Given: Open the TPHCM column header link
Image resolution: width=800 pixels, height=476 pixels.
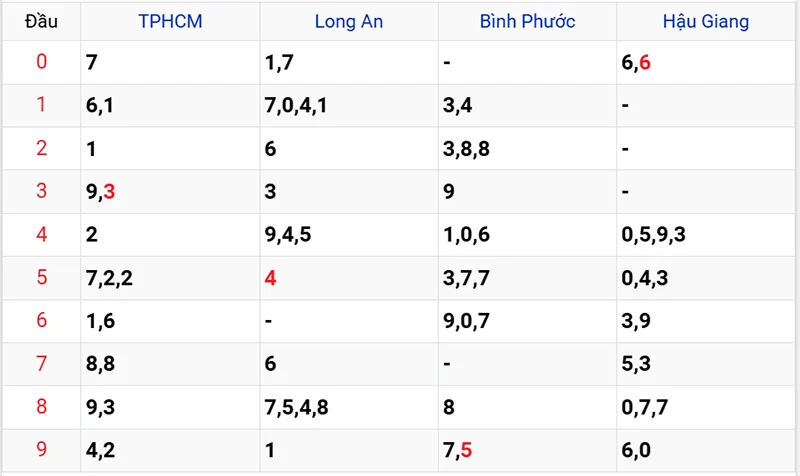Looking at the screenshot, I should tap(170, 21).
